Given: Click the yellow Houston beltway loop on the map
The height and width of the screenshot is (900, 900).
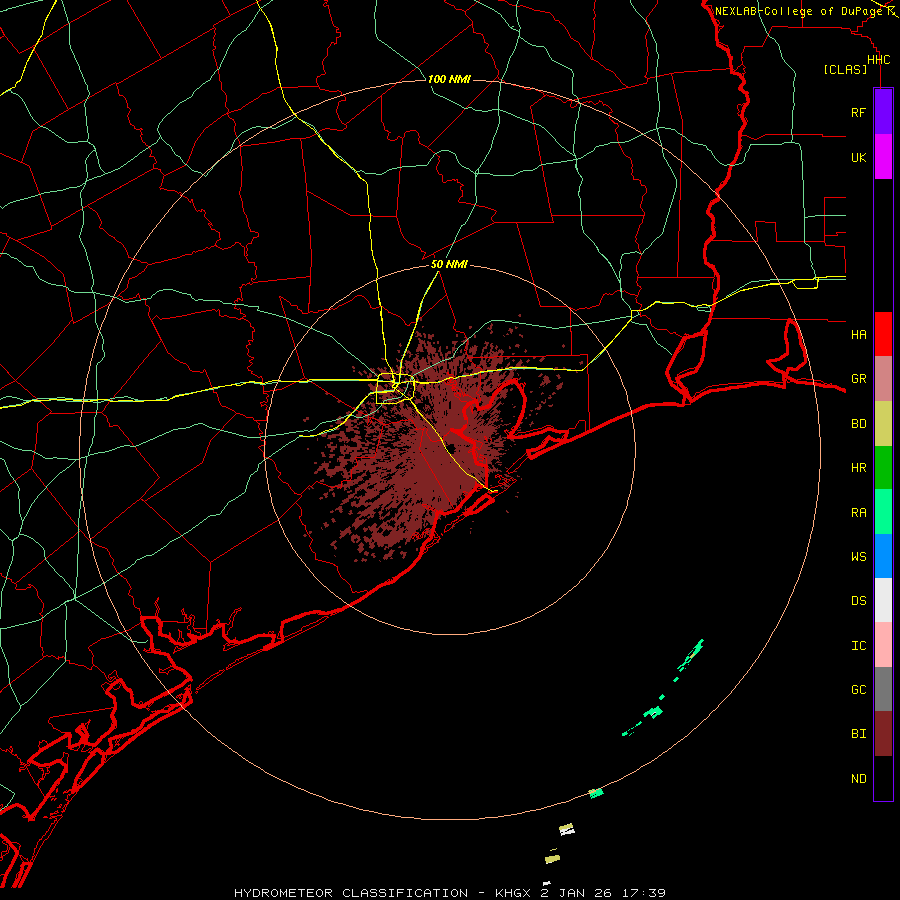Looking at the screenshot, I should click(395, 389).
